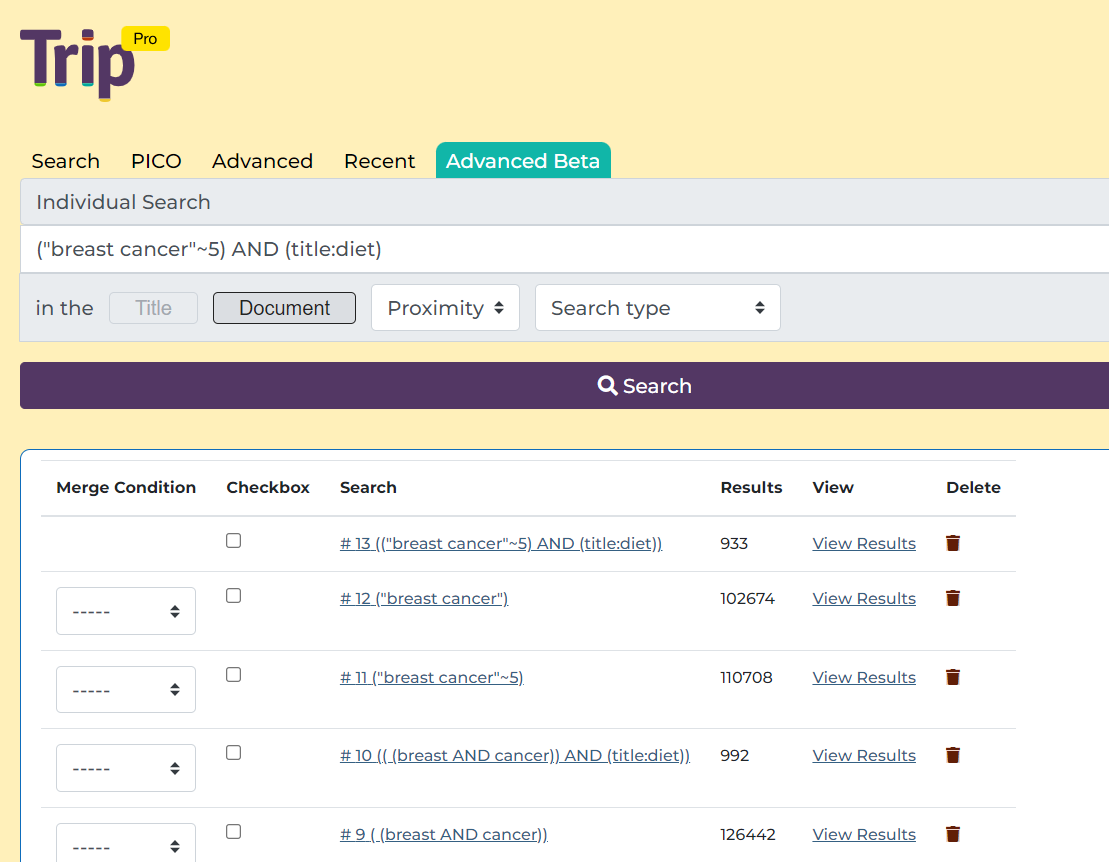This screenshot has width=1109, height=862.
Task: Open the Proximity dropdown
Action: 445,307
